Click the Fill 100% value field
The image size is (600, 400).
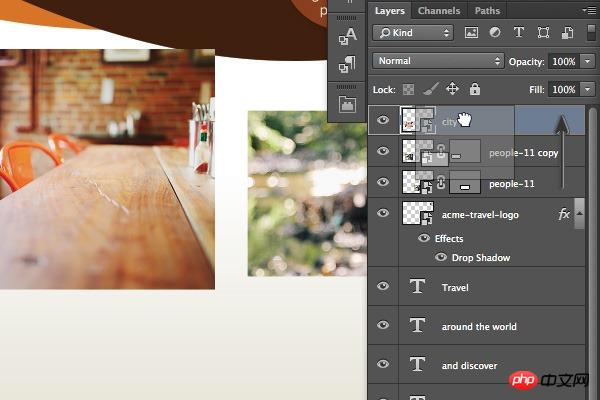click(564, 90)
